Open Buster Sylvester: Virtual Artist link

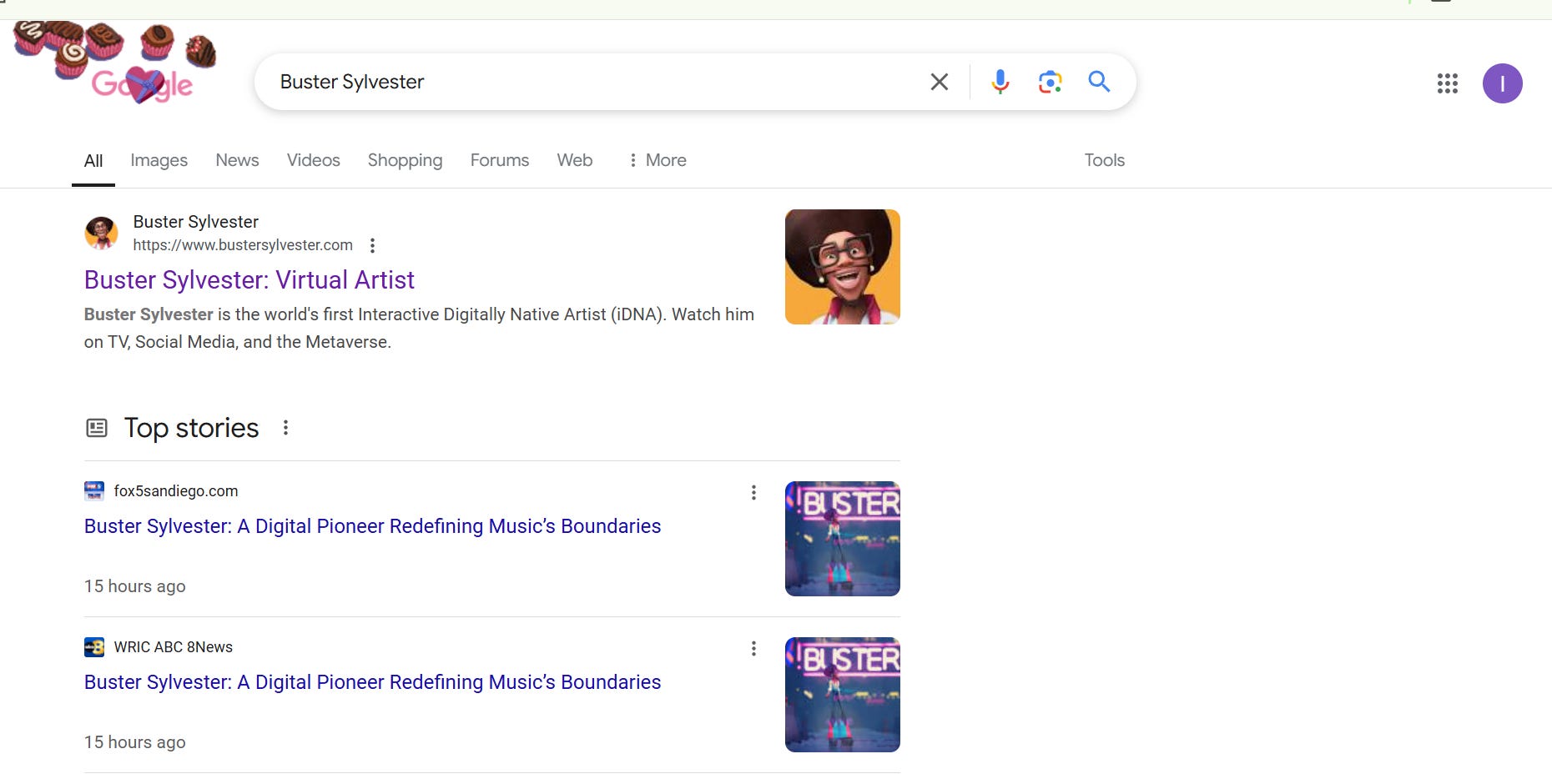(249, 280)
